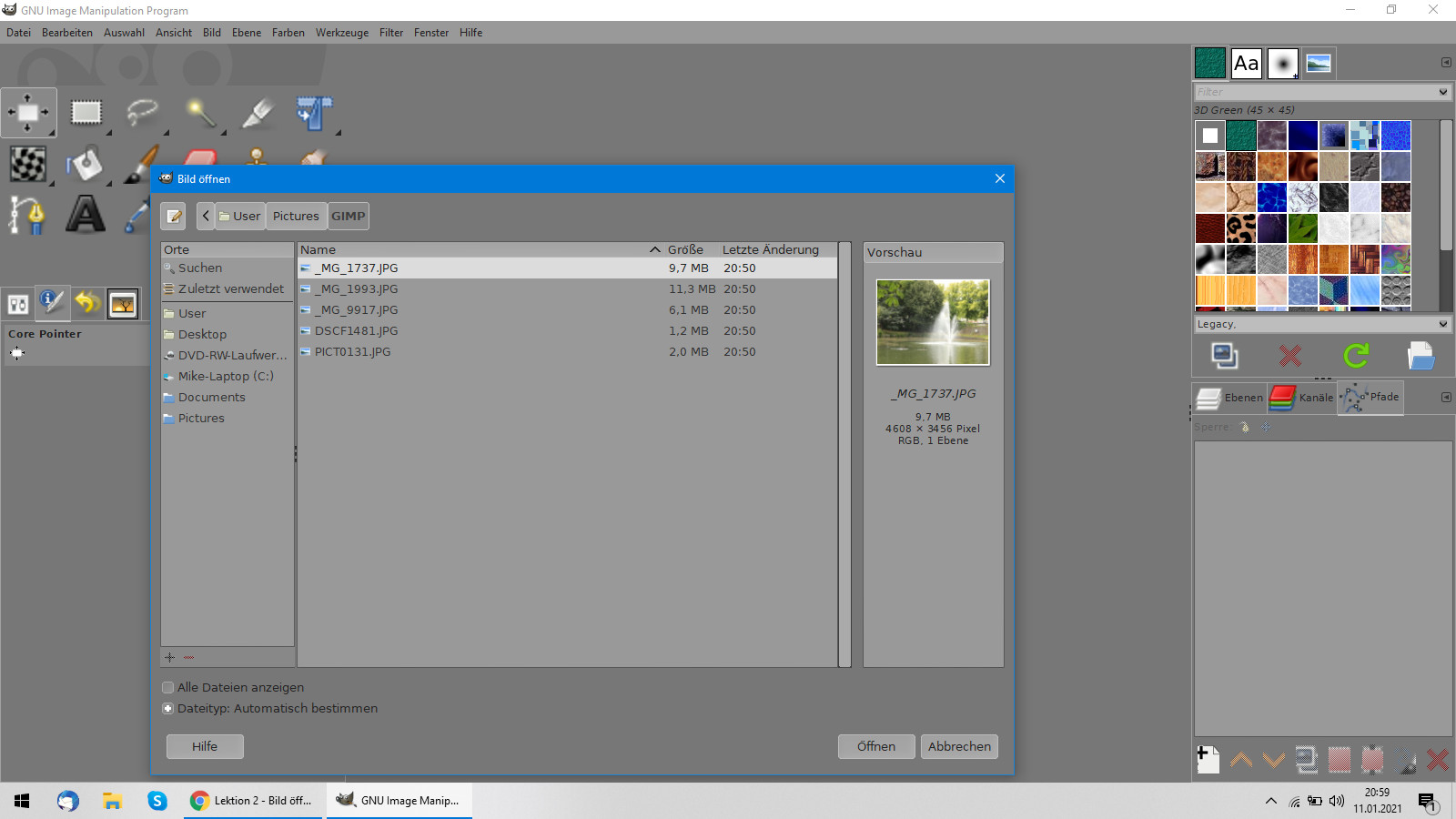The height and width of the screenshot is (819, 1456).
Task: Open Windows Start menu
Action: click(x=22, y=801)
